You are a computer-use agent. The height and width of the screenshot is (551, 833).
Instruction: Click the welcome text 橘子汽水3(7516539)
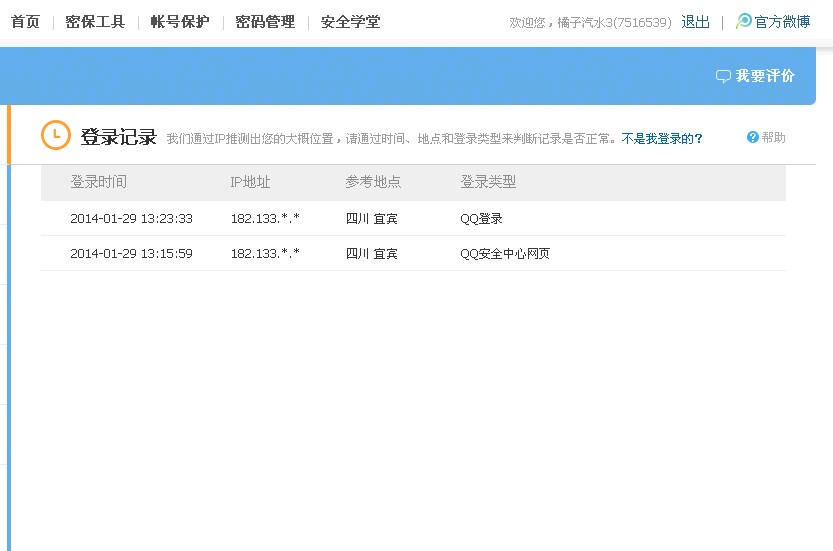(x=614, y=22)
